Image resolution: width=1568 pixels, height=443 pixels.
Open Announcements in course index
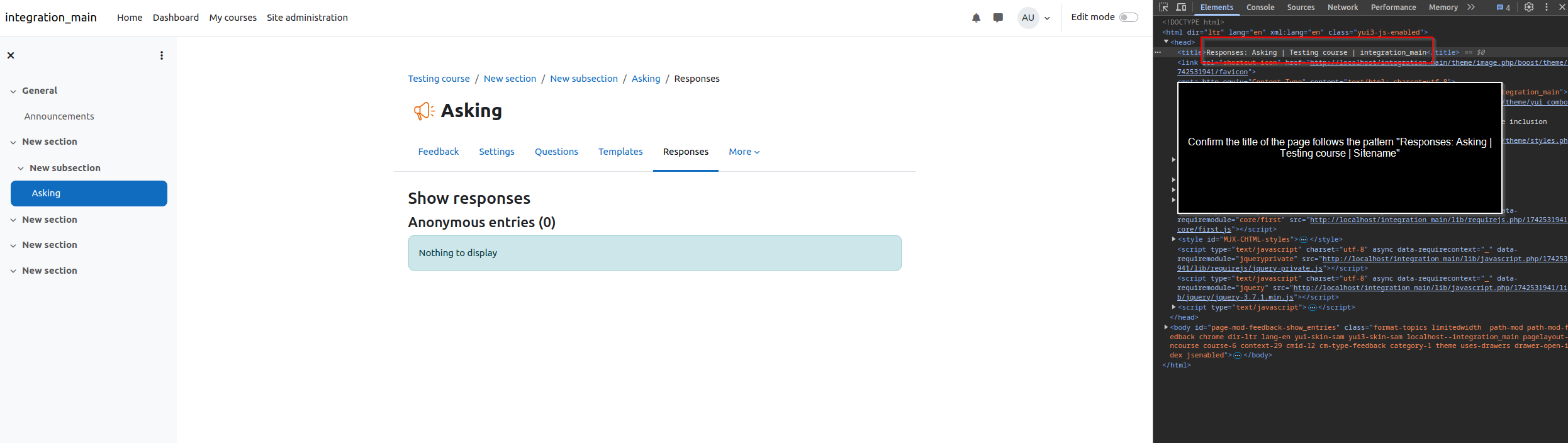coord(59,116)
